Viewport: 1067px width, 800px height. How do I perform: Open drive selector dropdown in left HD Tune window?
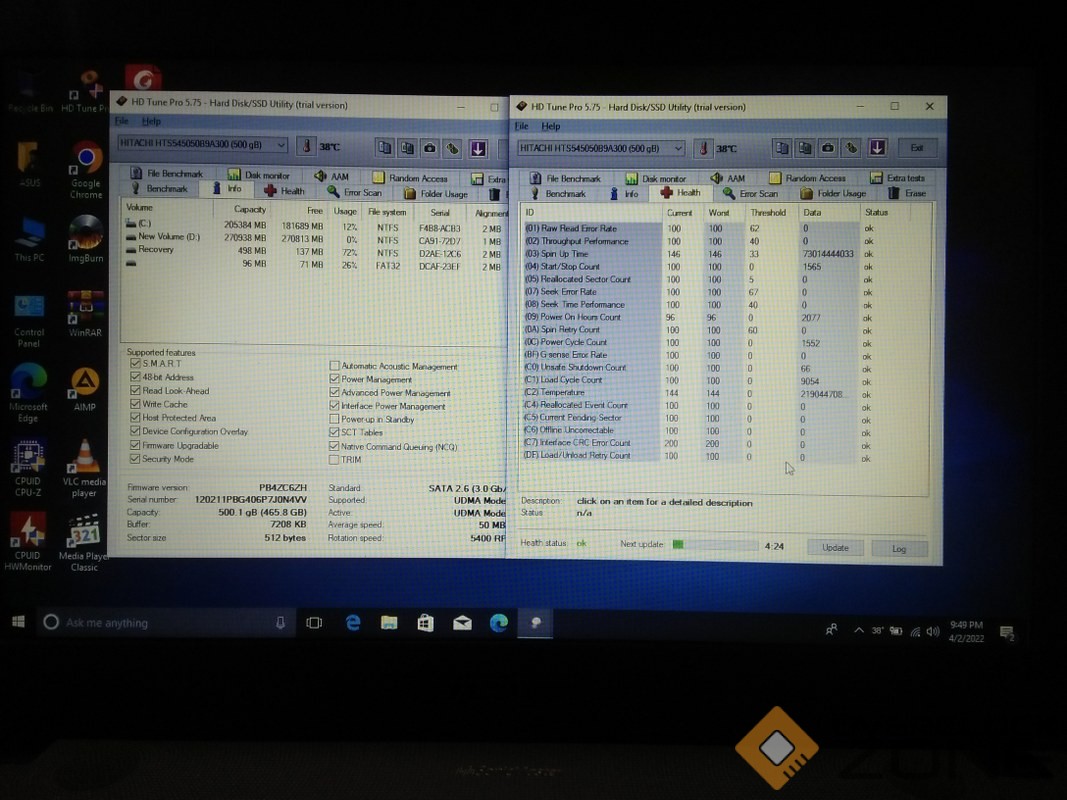(202, 144)
